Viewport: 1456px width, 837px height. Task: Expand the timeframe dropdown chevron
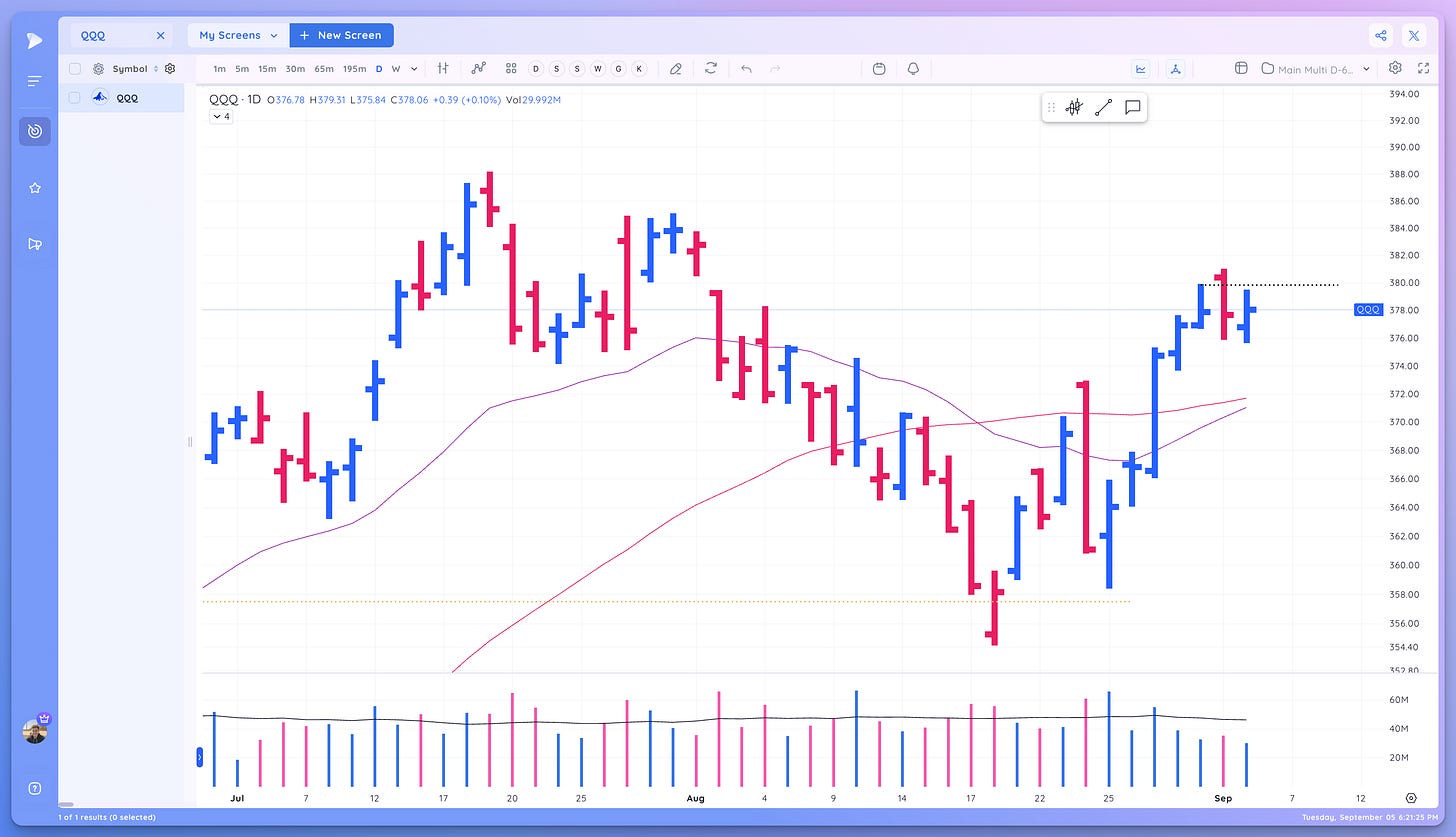coord(414,69)
